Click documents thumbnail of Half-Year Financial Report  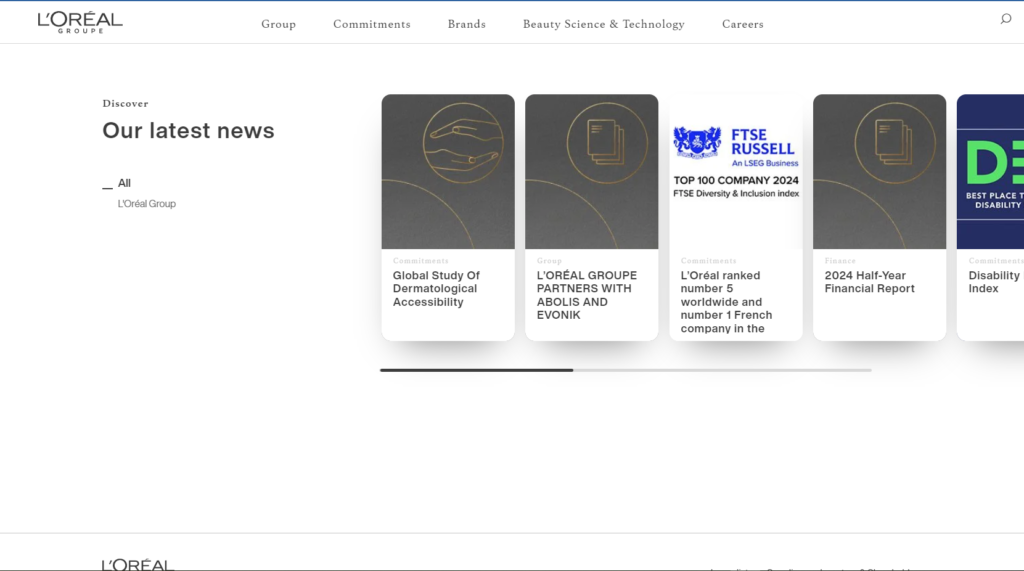(x=880, y=171)
